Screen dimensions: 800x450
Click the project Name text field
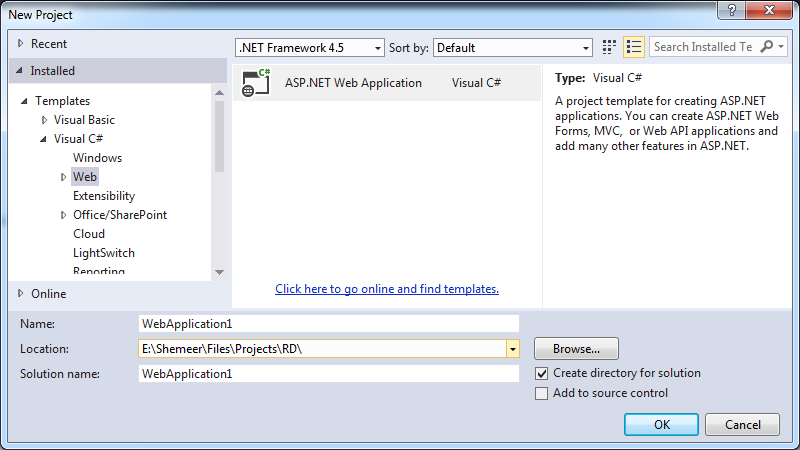point(329,323)
